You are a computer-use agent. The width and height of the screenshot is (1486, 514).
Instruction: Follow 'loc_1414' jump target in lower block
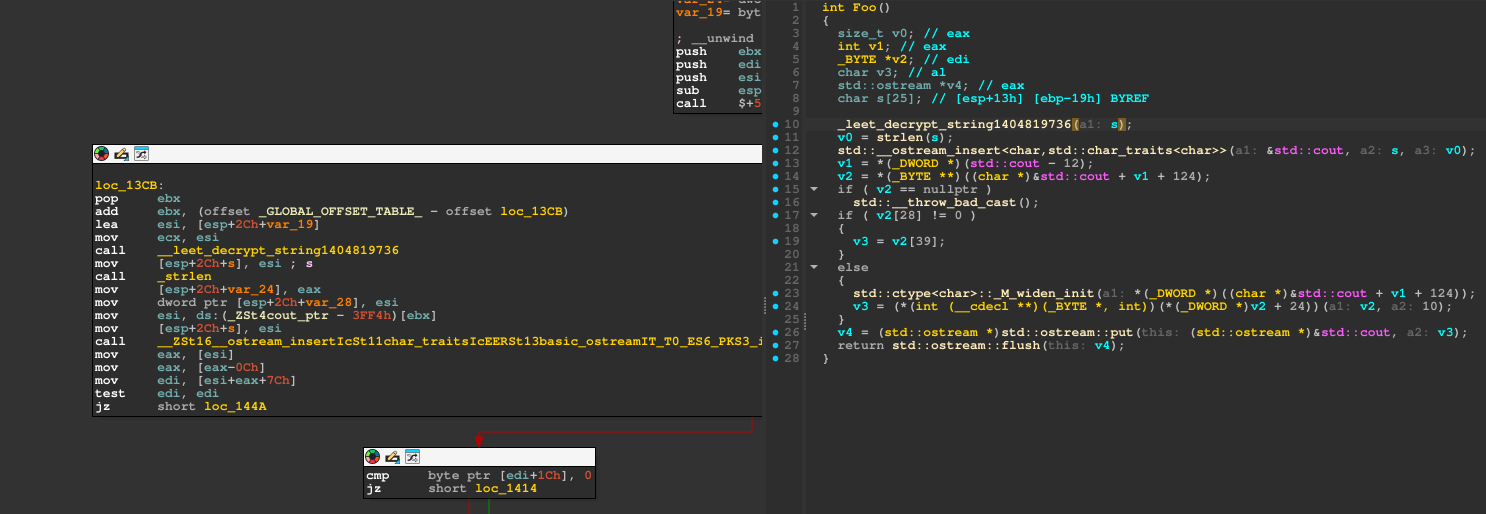click(505, 489)
